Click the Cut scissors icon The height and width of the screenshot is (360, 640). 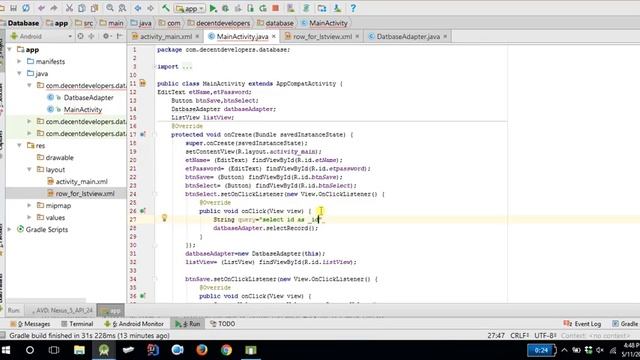(x=69, y=8)
